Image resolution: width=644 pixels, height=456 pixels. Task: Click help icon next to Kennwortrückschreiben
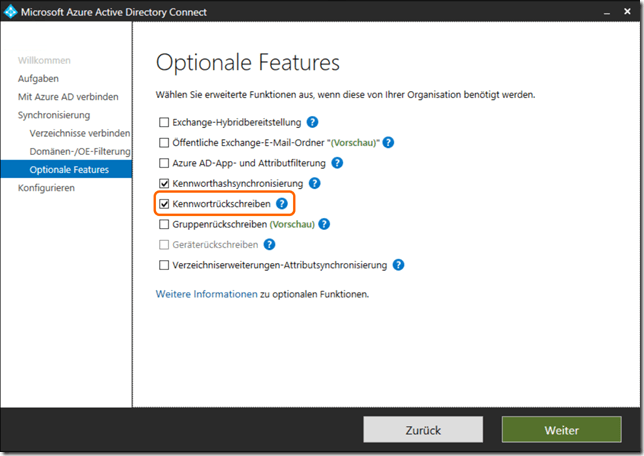point(282,204)
